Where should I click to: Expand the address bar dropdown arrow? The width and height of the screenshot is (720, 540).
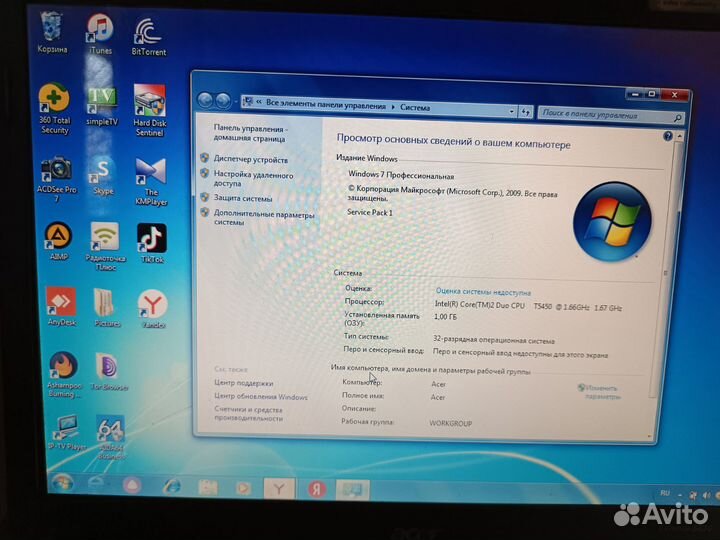pos(512,111)
